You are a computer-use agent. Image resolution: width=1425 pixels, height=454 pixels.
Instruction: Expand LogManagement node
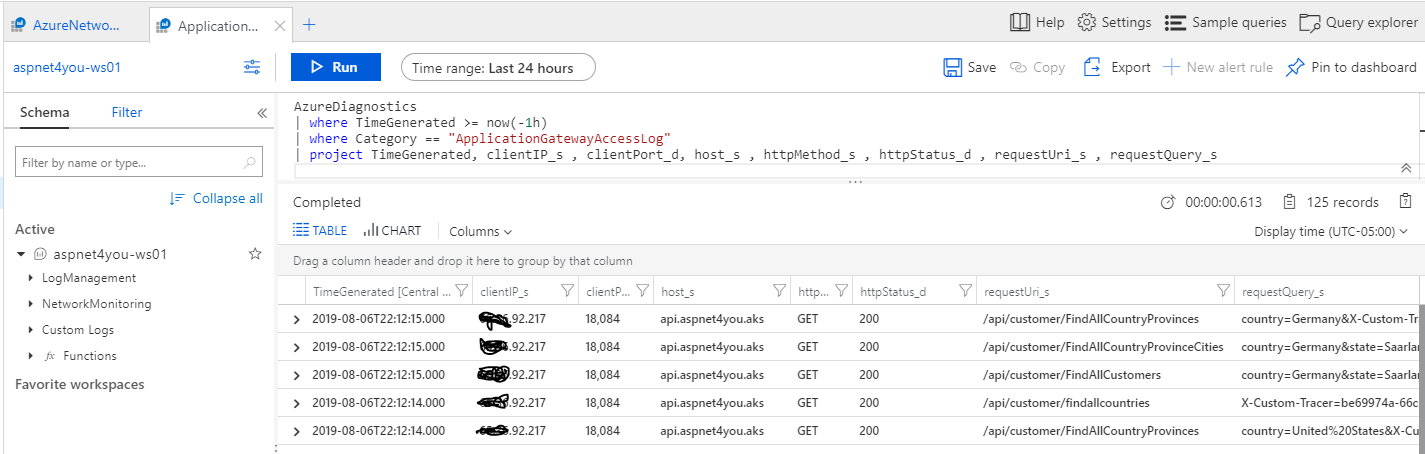coord(30,278)
